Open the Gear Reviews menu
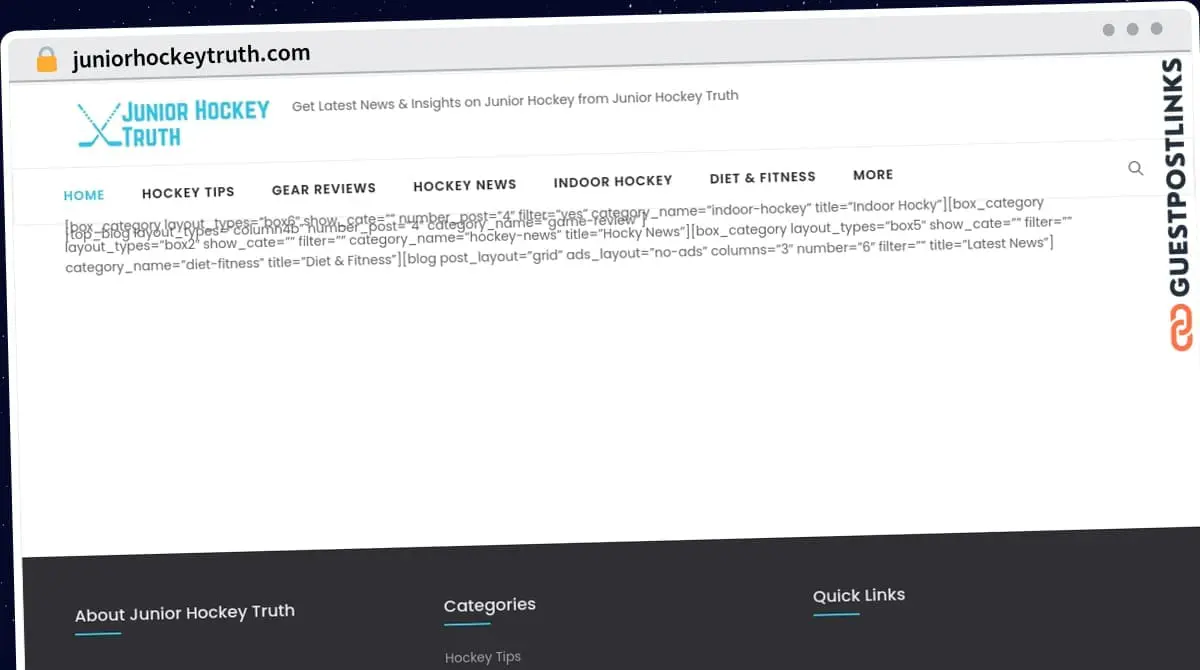1200x670 pixels. tap(324, 188)
